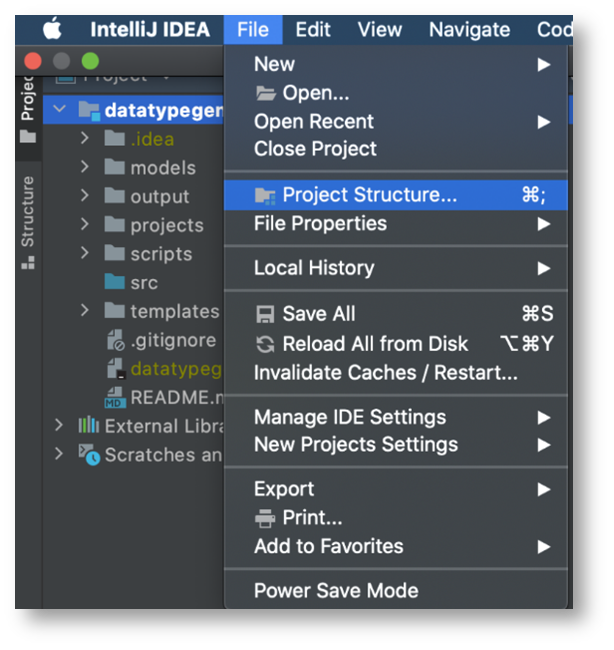Expand the projects folder chevron
This screenshot has height=650, width=614.
[85, 224]
